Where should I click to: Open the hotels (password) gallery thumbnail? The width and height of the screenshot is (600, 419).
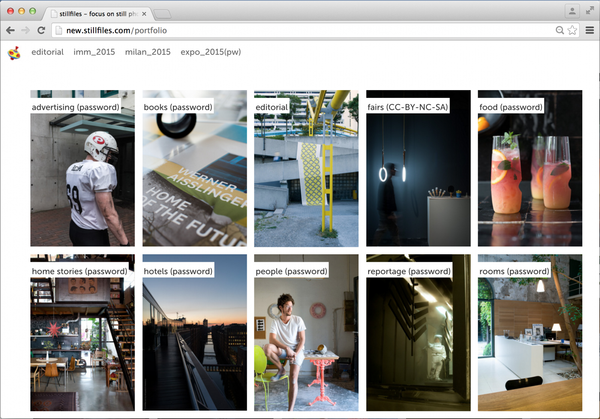click(x=194, y=334)
